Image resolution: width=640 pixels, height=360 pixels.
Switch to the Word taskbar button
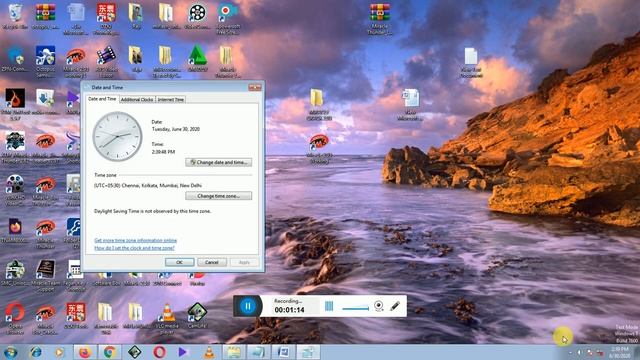283,352
